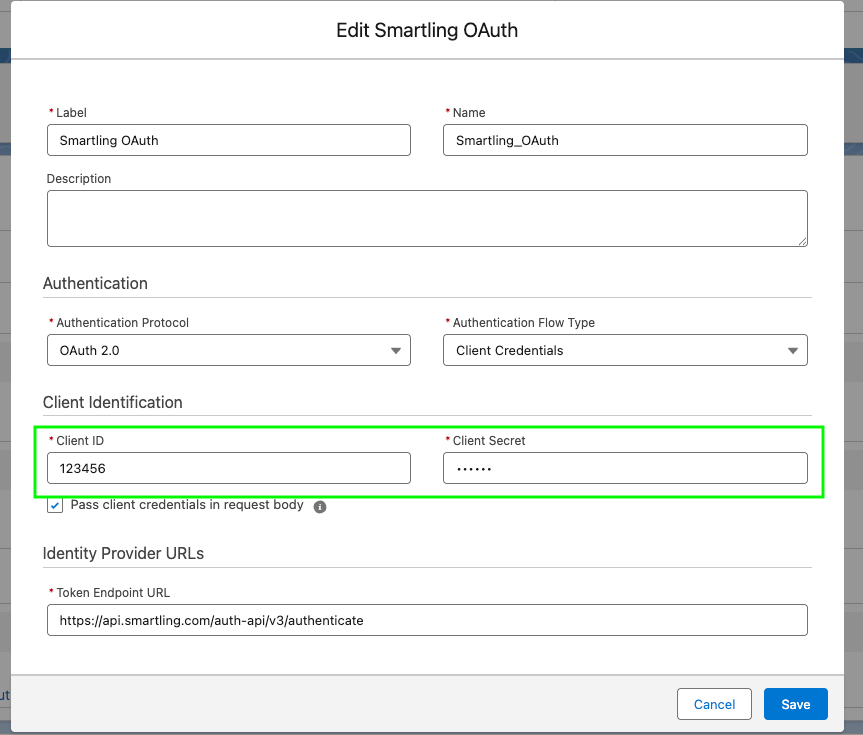Cancel editing the Smartling OAuth credential

(714, 704)
